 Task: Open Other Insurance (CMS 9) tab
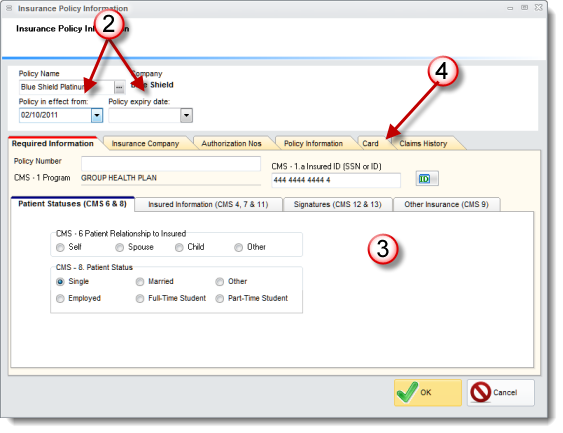(x=446, y=205)
